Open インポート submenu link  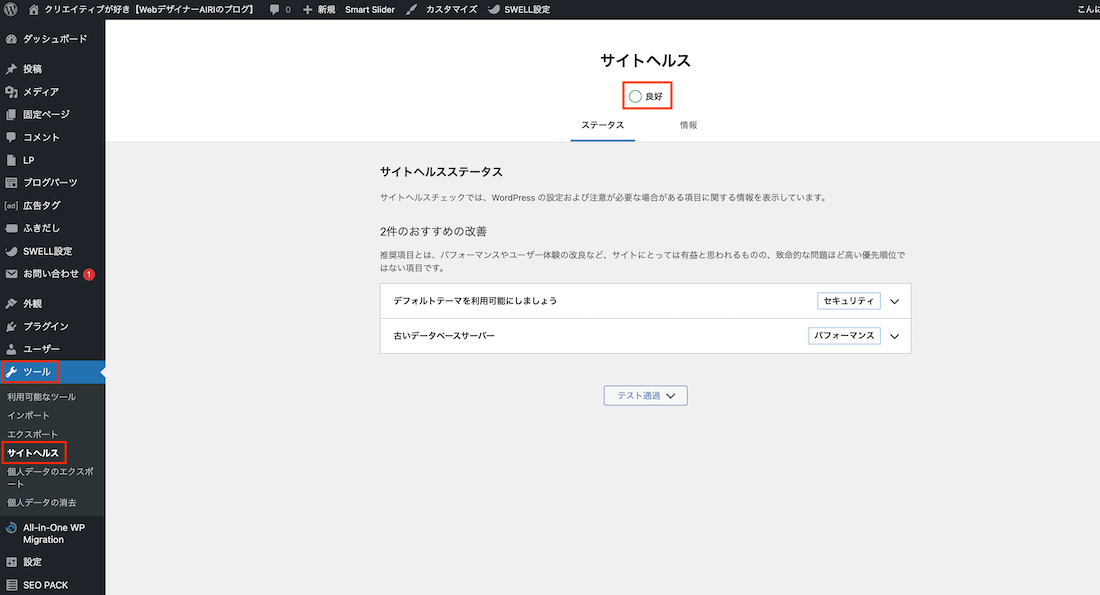(28, 415)
